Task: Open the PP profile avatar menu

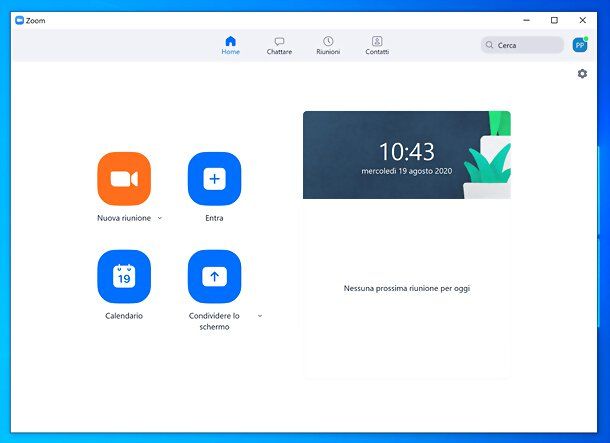Action: coord(580,45)
